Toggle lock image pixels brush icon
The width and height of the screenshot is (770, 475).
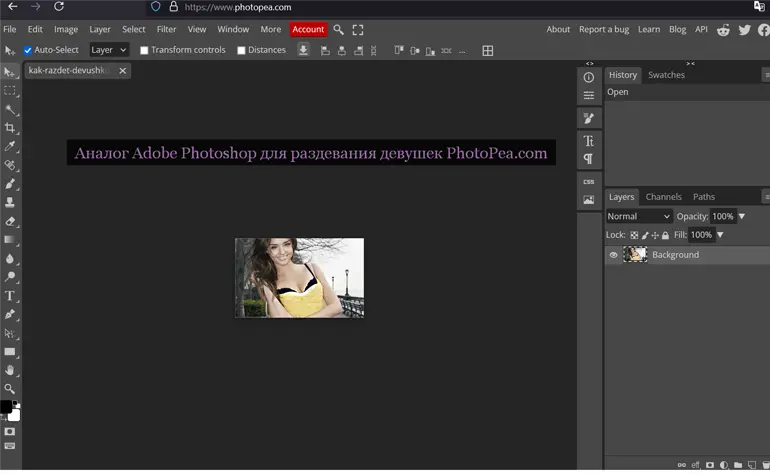point(645,235)
